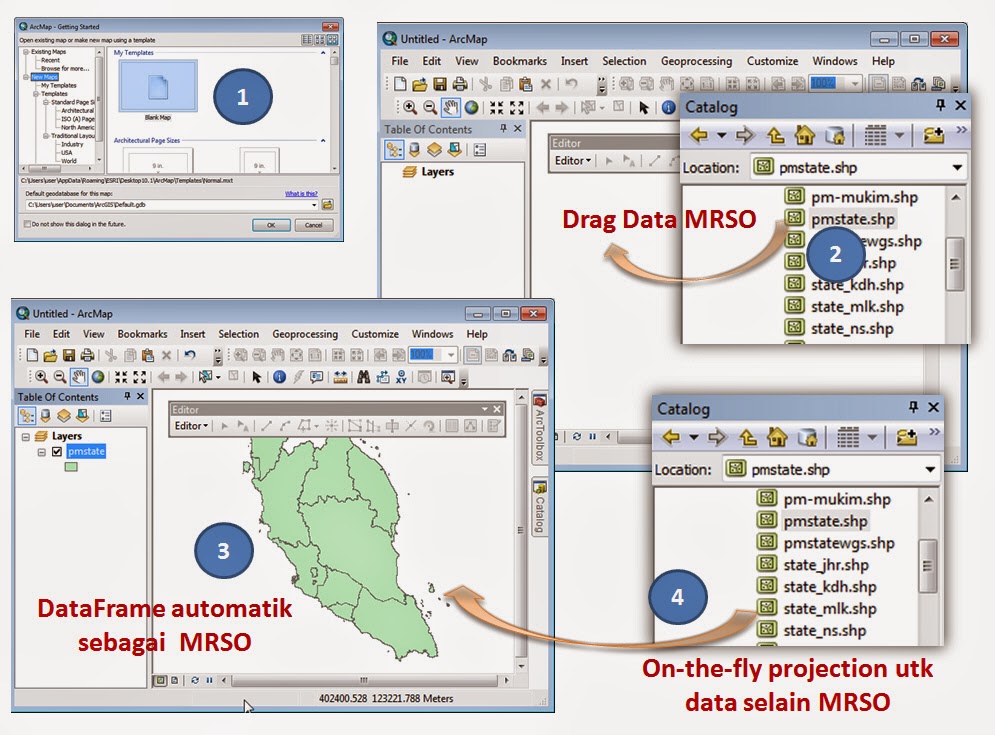Open the vertical Catalog side tab
Screen dimensions: 995x735
tap(539, 507)
